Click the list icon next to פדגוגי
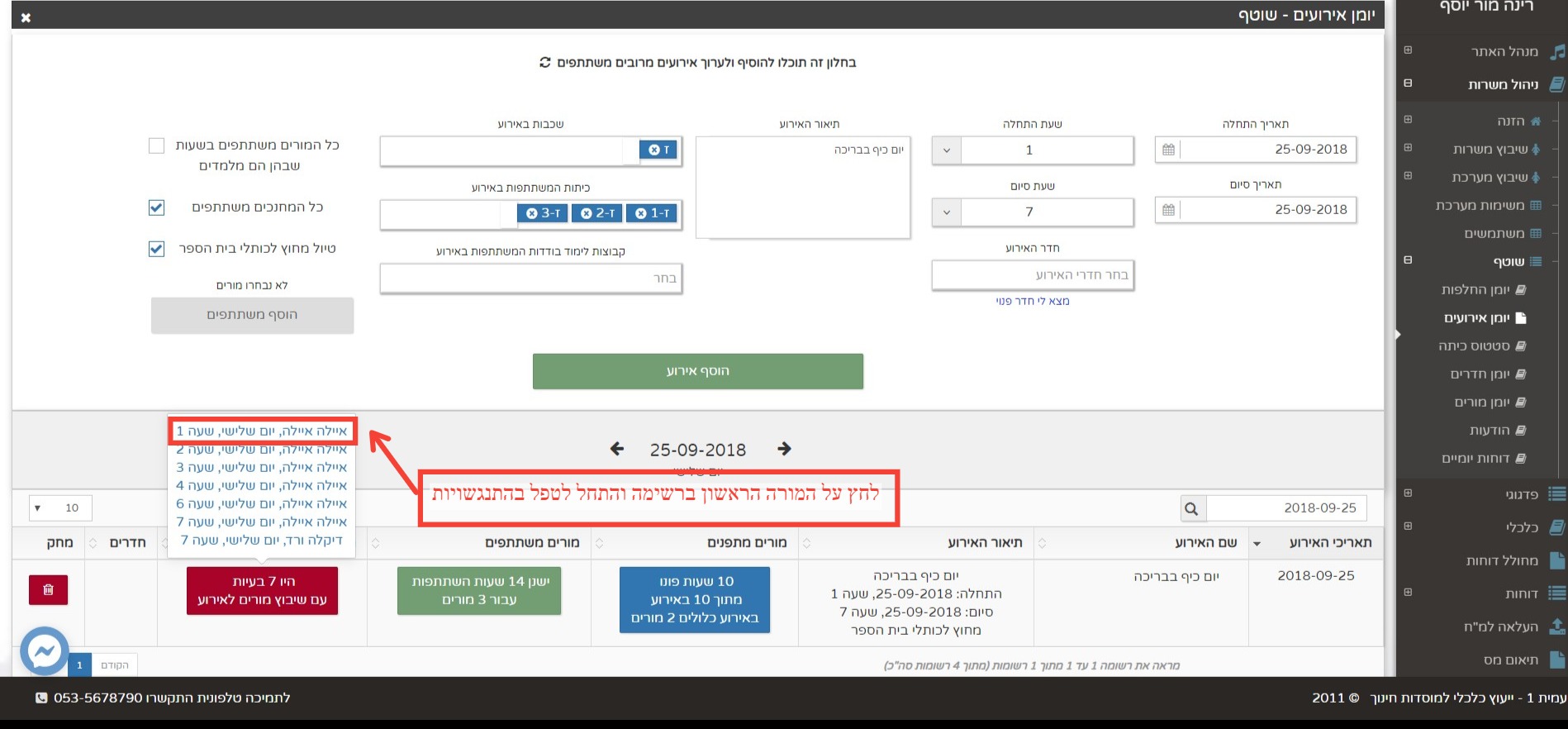The image size is (1568, 729). [1557, 494]
